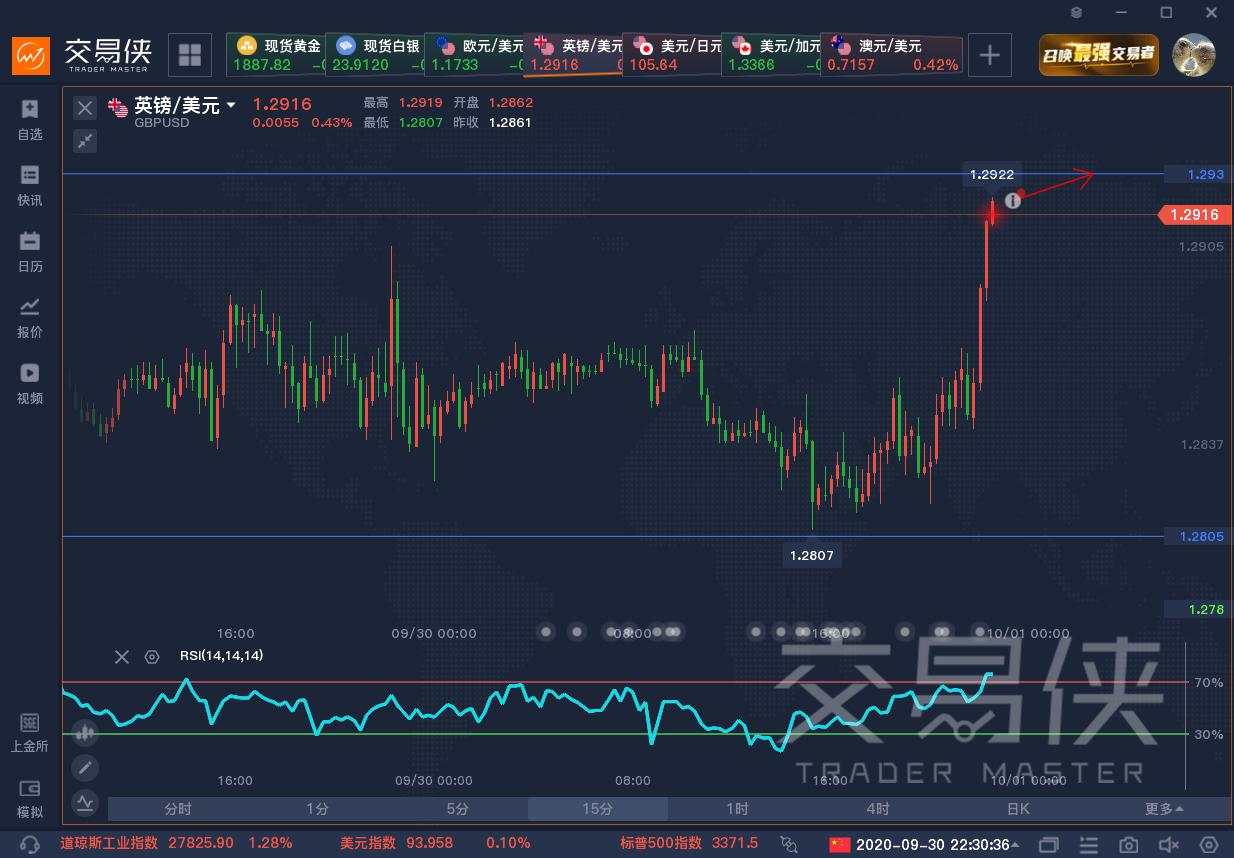
Task: Click the info icon near latest candle
Action: (1012, 200)
